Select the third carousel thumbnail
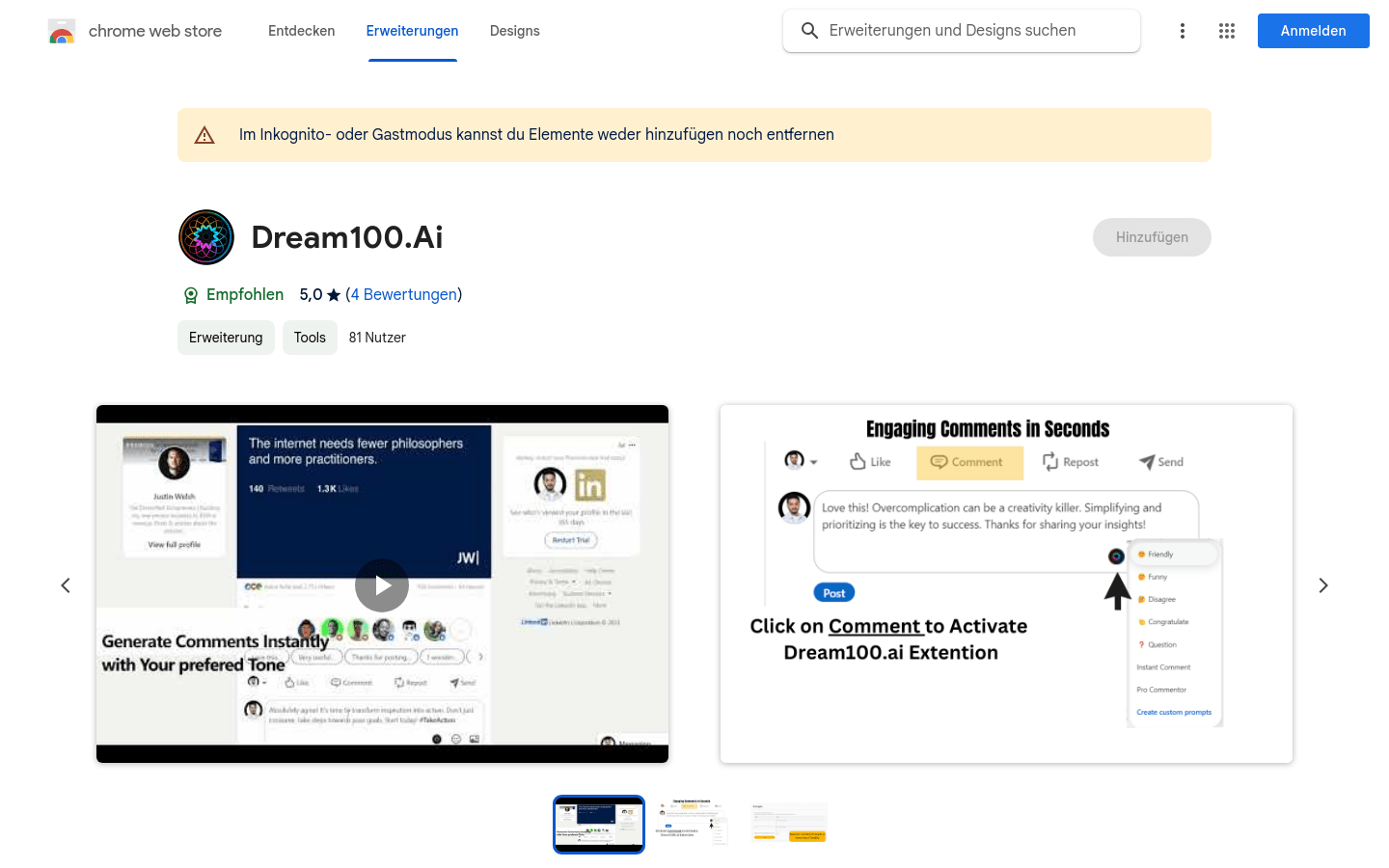The width and height of the screenshot is (1389, 868). pos(788,825)
